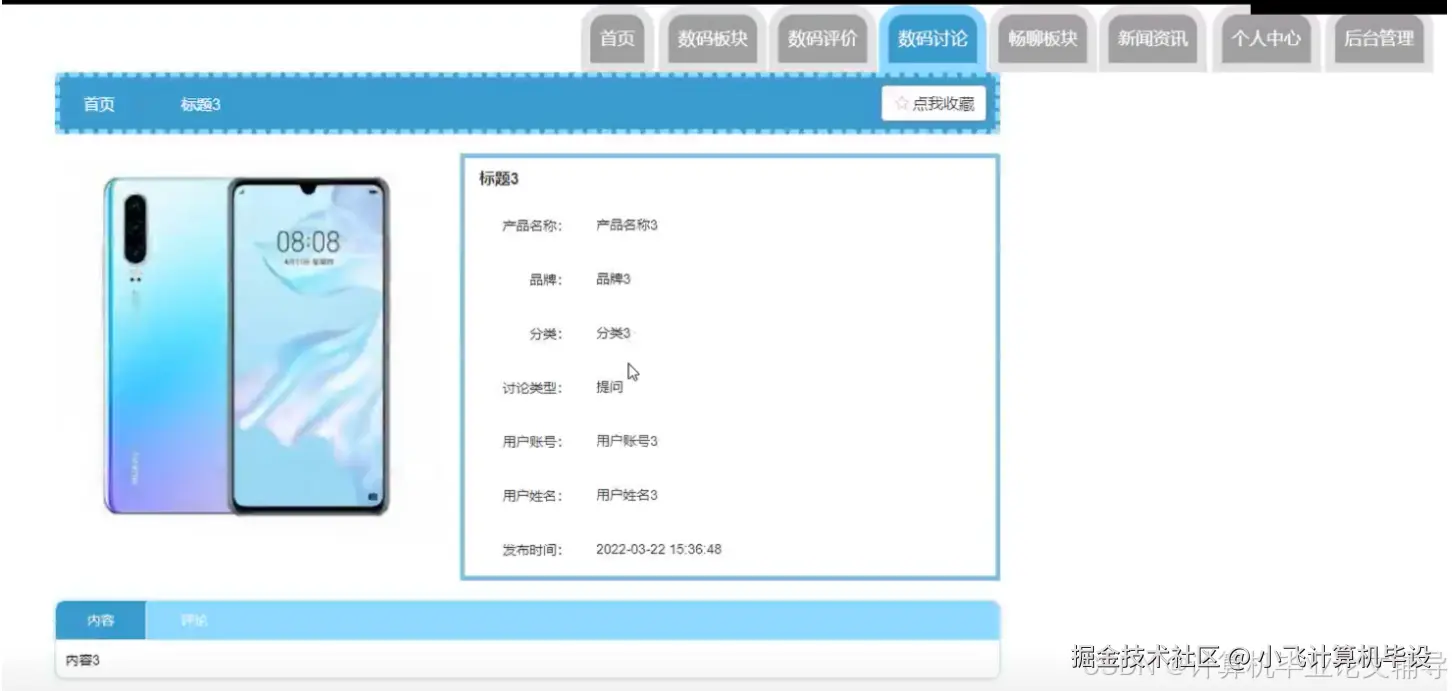This screenshot has height=691, width=1452.
Task: Switch to the 内容 content tab
Action: tap(98, 619)
